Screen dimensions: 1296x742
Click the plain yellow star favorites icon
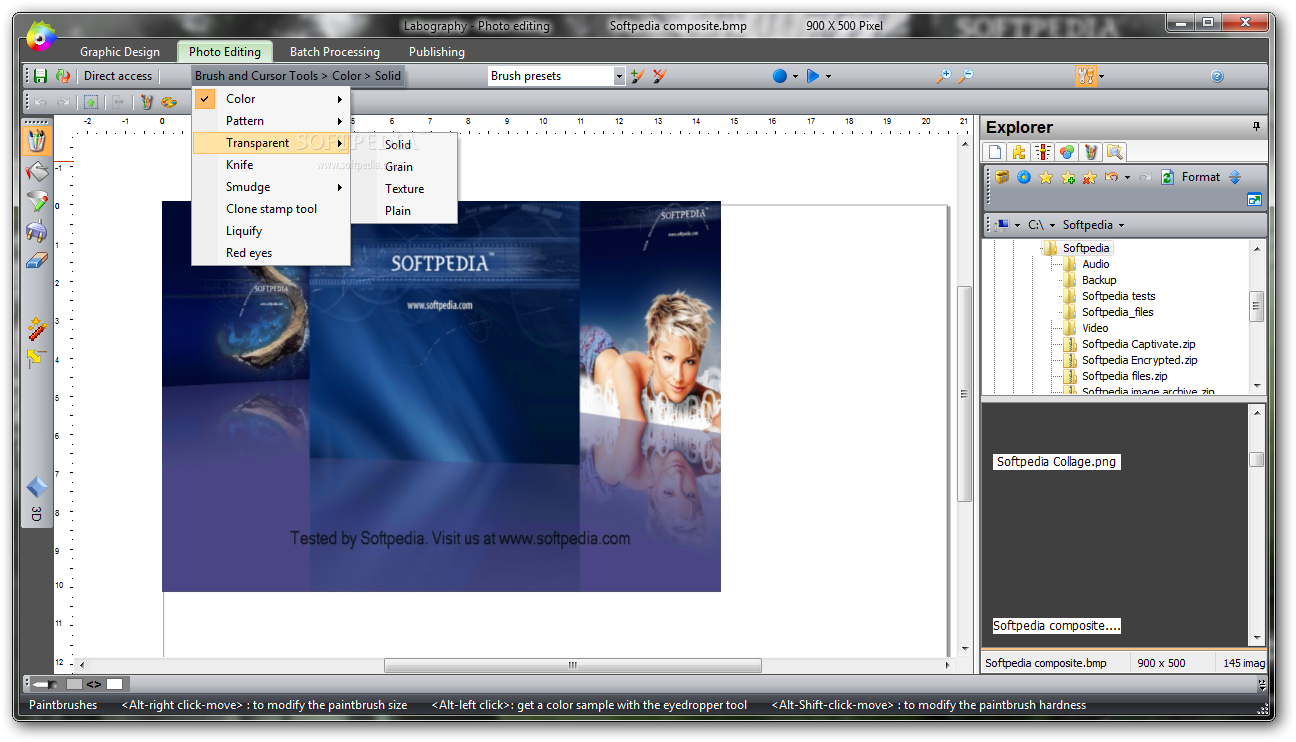(1046, 177)
